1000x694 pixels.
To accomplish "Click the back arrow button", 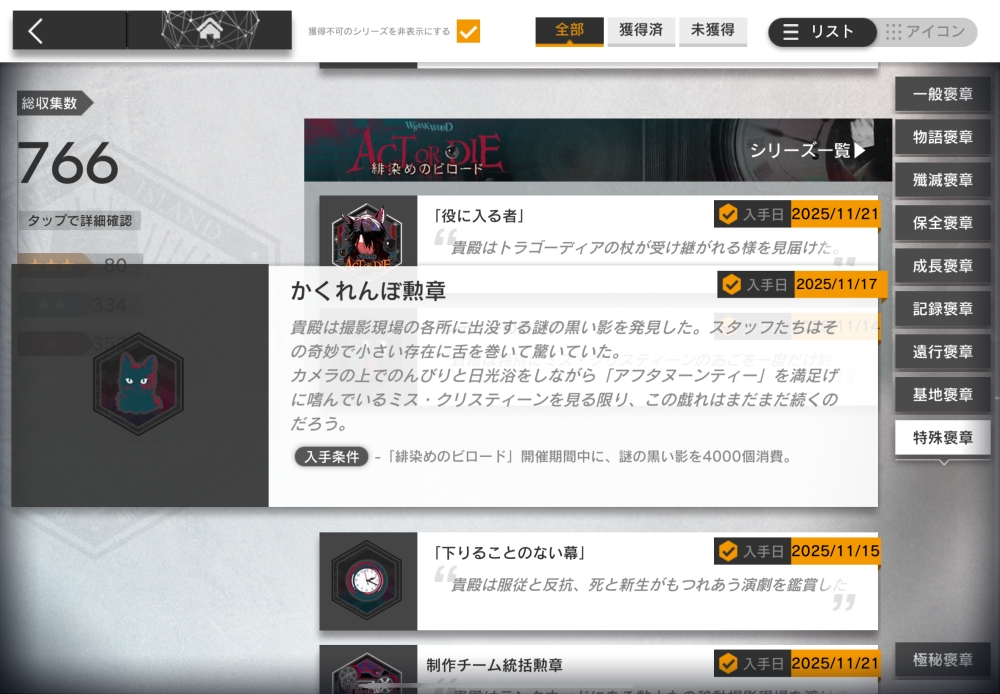I will (37, 31).
